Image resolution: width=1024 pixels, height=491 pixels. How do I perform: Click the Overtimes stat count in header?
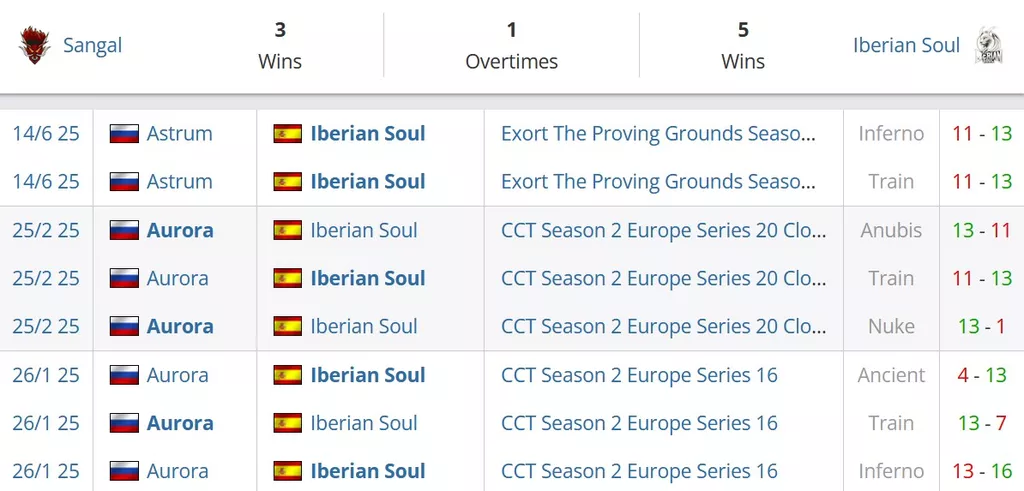(x=511, y=30)
